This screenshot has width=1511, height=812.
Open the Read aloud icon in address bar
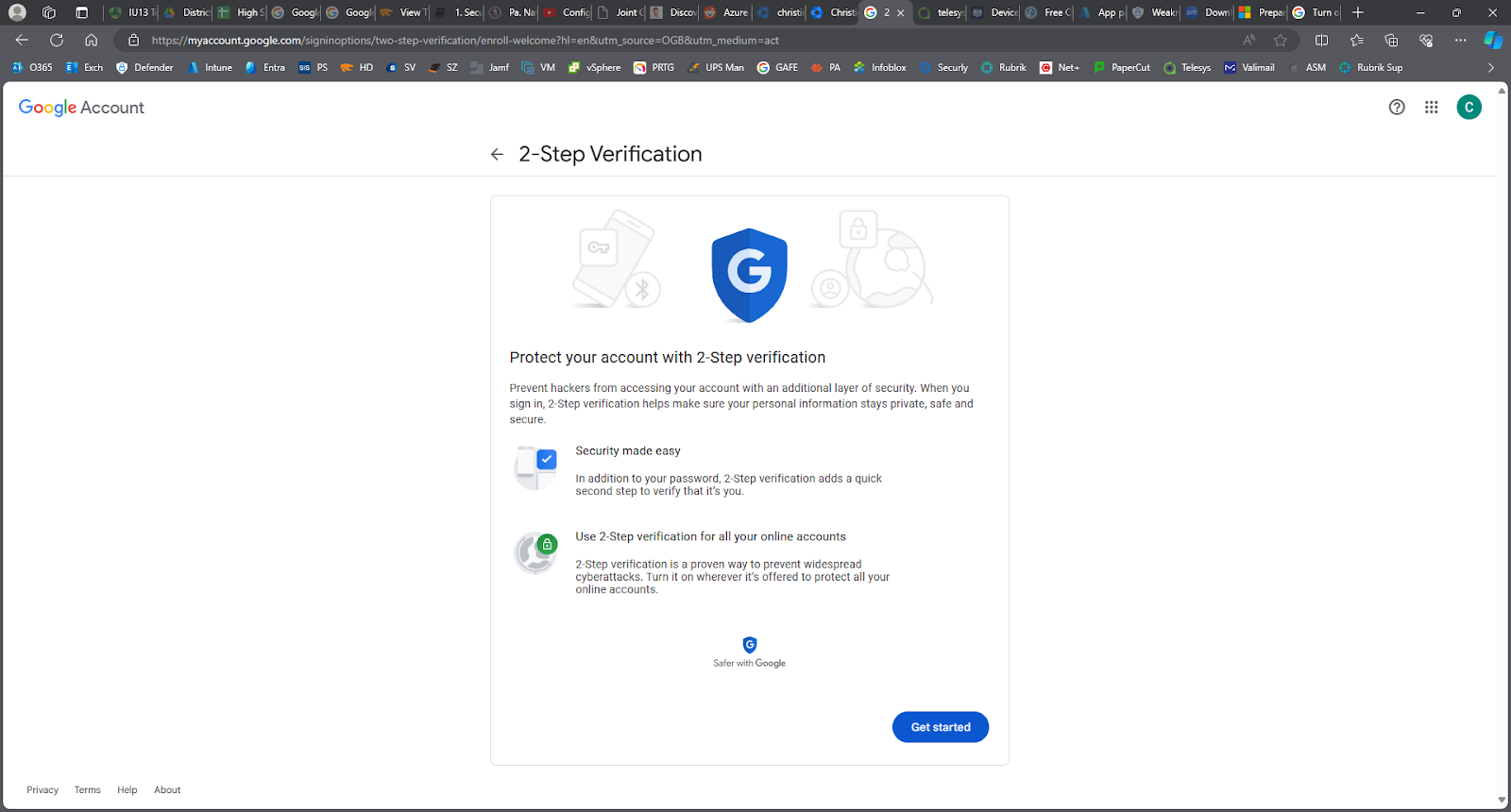point(1249,40)
